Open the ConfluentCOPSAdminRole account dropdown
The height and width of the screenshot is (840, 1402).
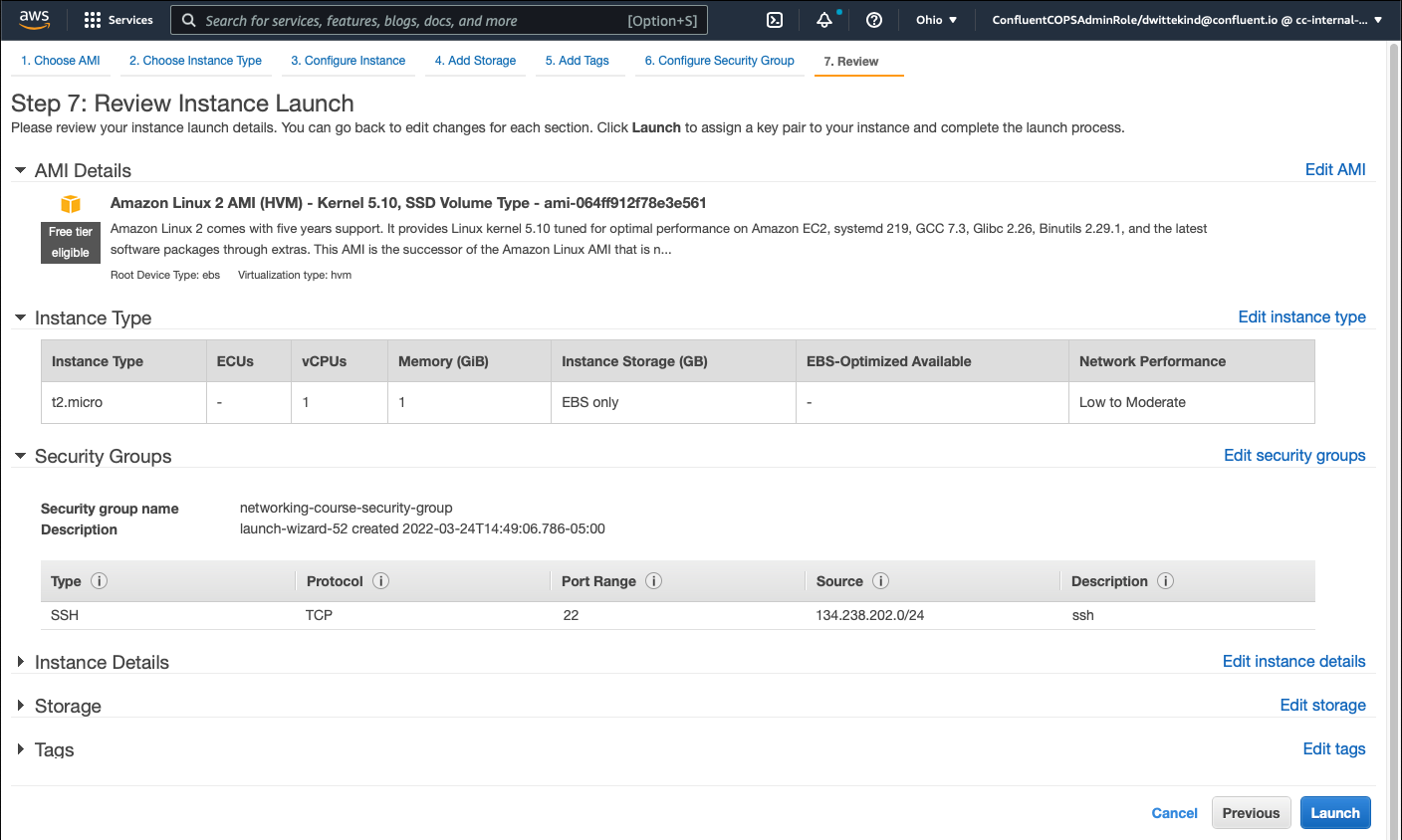(x=1187, y=20)
